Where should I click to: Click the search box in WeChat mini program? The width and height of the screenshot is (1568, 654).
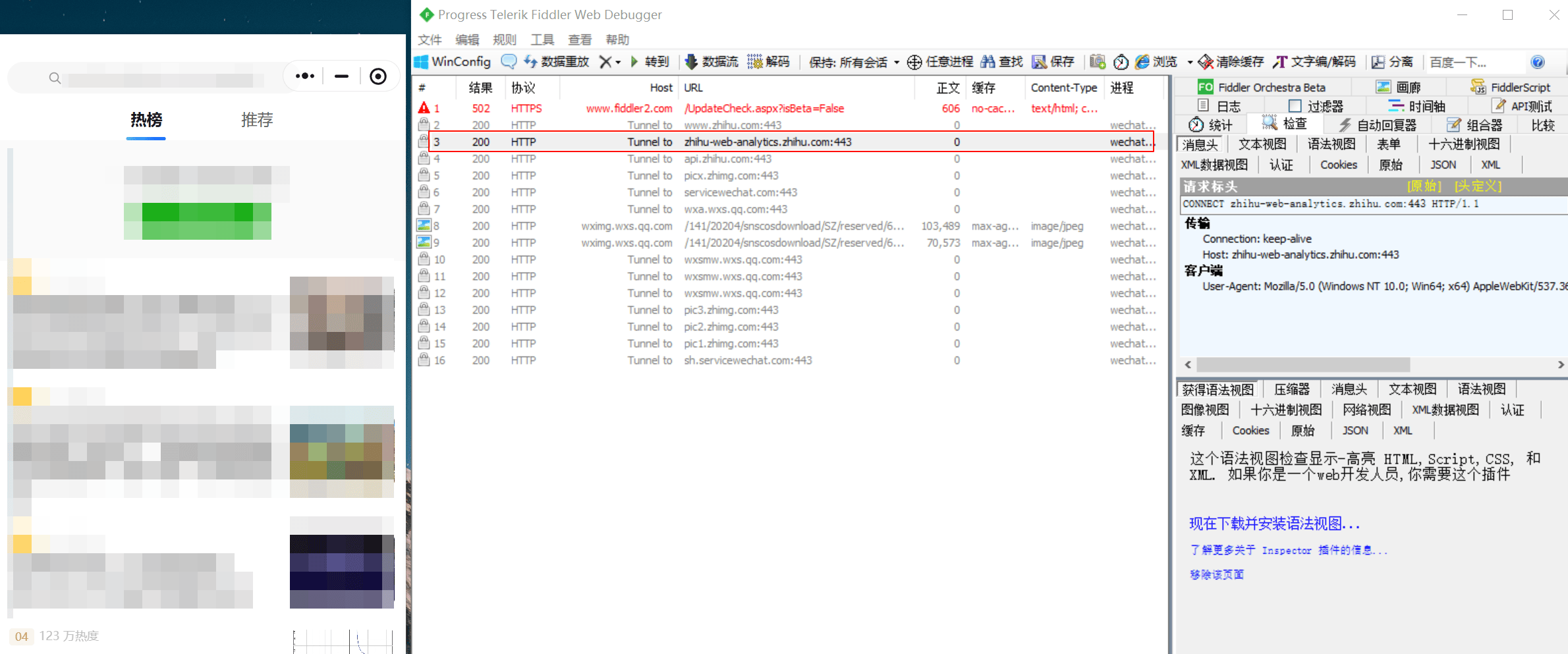click(x=146, y=78)
